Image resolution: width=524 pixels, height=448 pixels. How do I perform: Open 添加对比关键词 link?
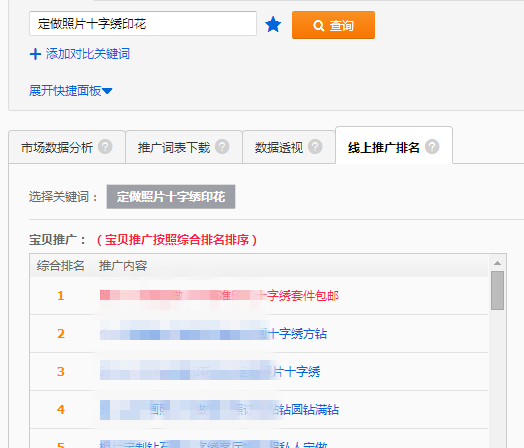pos(88,54)
